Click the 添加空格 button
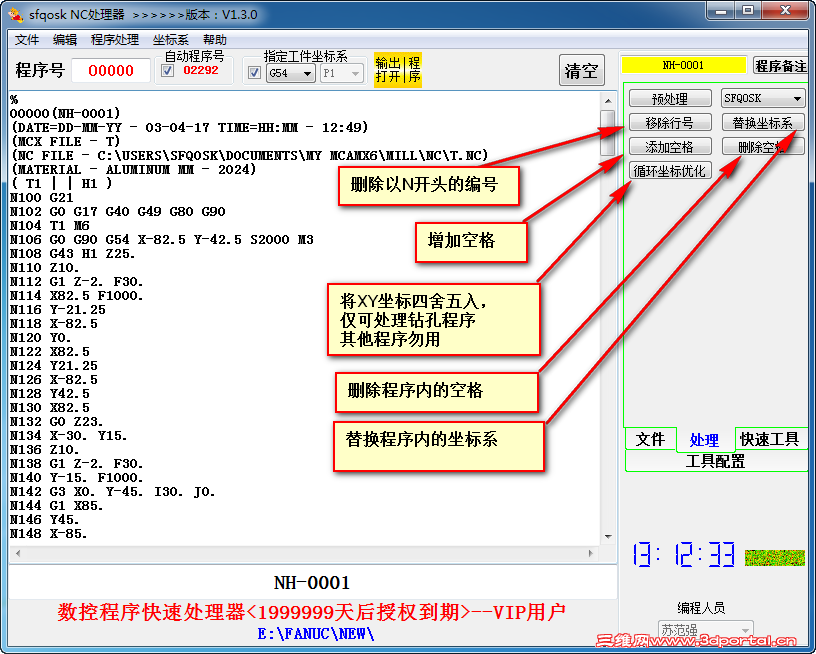Screen dimensions: 816x654 tap(670, 147)
